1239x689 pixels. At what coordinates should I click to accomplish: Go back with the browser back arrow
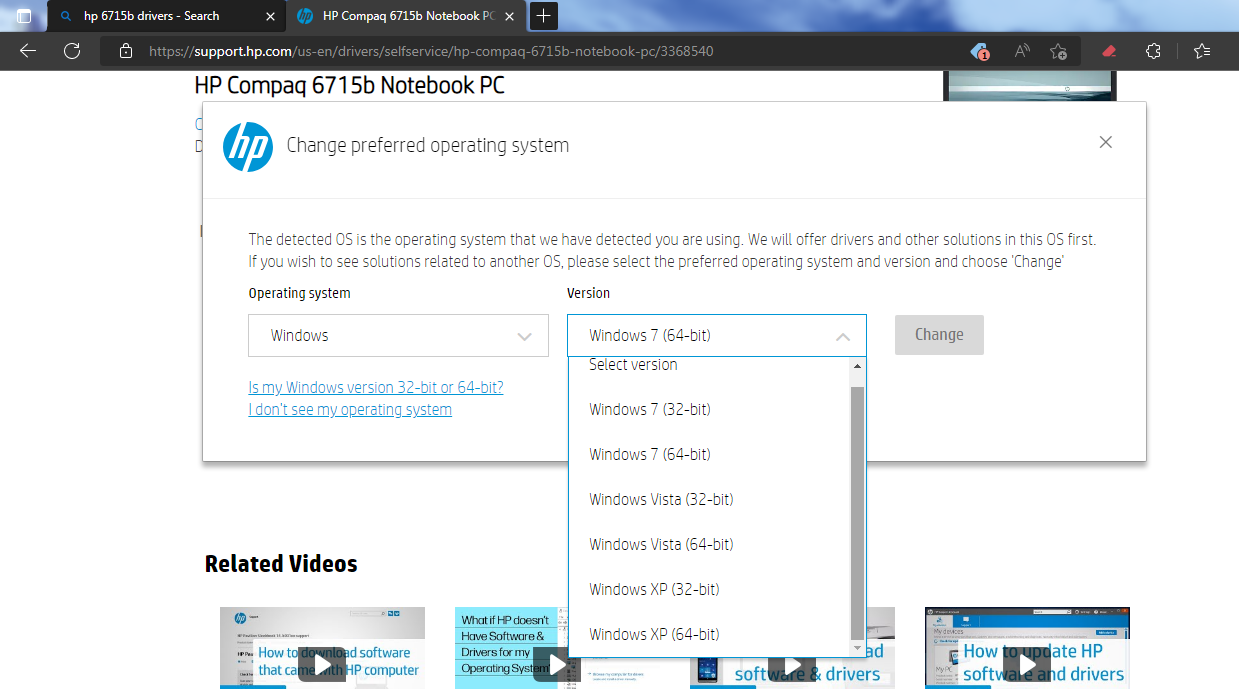click(28, 51)
